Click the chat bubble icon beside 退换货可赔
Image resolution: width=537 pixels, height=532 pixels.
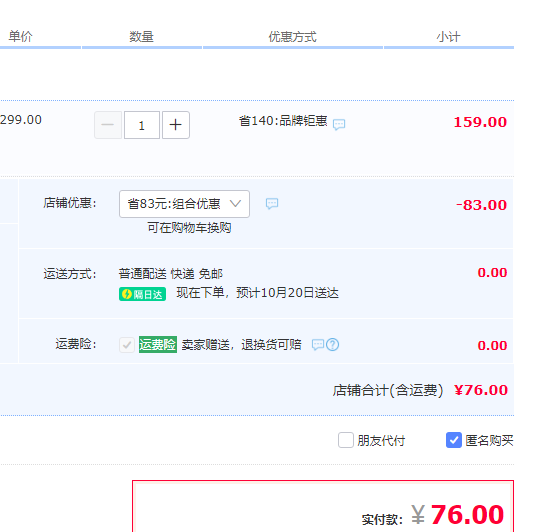pos(317,345)
